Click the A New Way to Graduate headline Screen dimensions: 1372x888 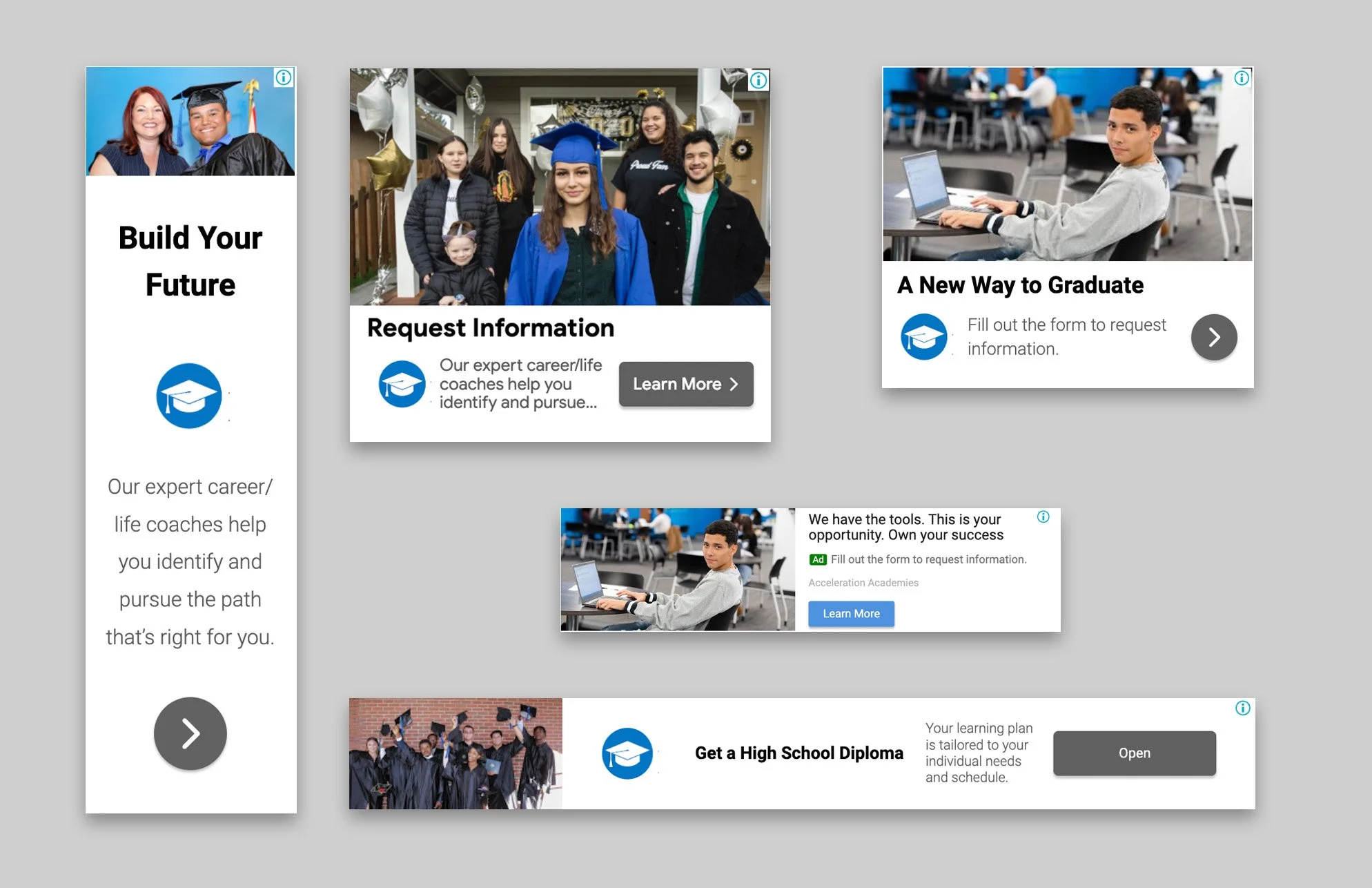coord(1019,284)
